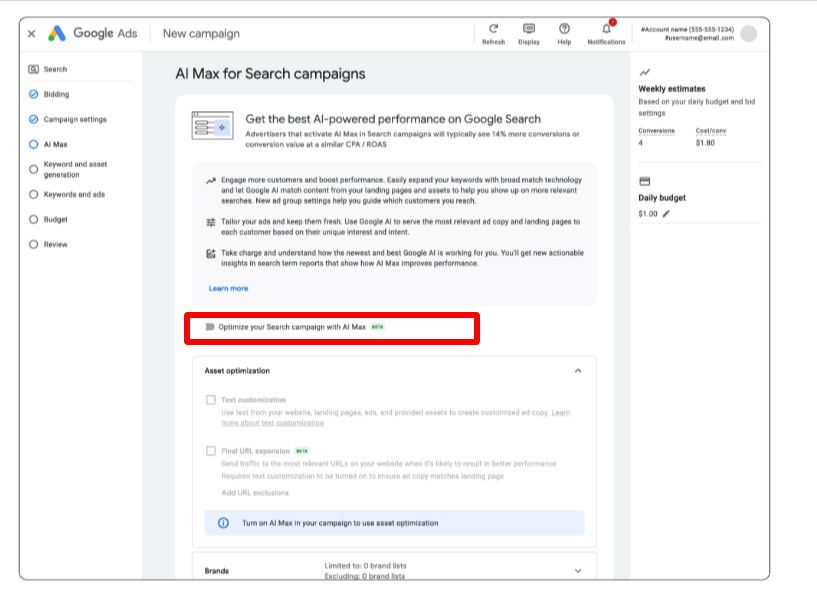817x594 pixels.
Task: Check the Text customization checkbox
Action: click(x=211, y=400)
